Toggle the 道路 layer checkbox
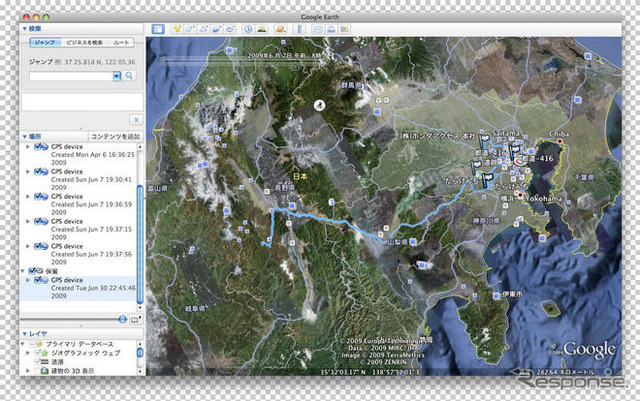 point(38,362)
